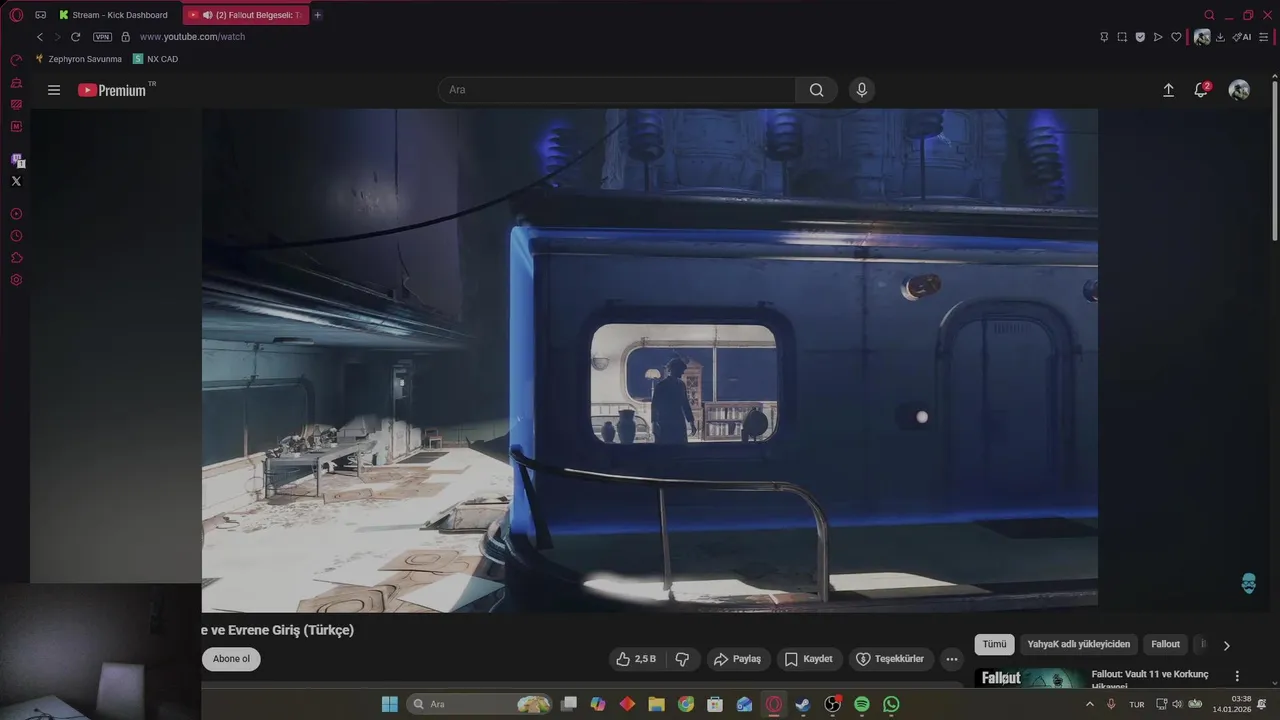The image size is (1280, 720).
Task: Open Steam from the taskbar
Action: [x=802, y=704]
